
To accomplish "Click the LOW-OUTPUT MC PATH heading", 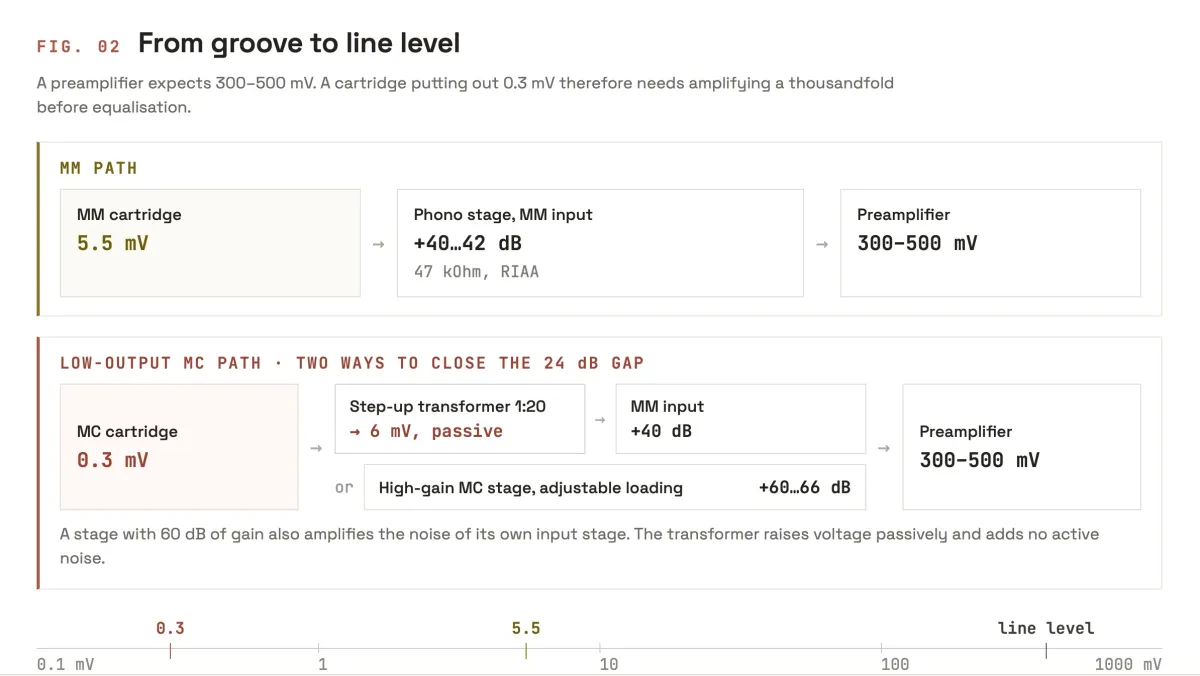I will (x=353, y=363).
